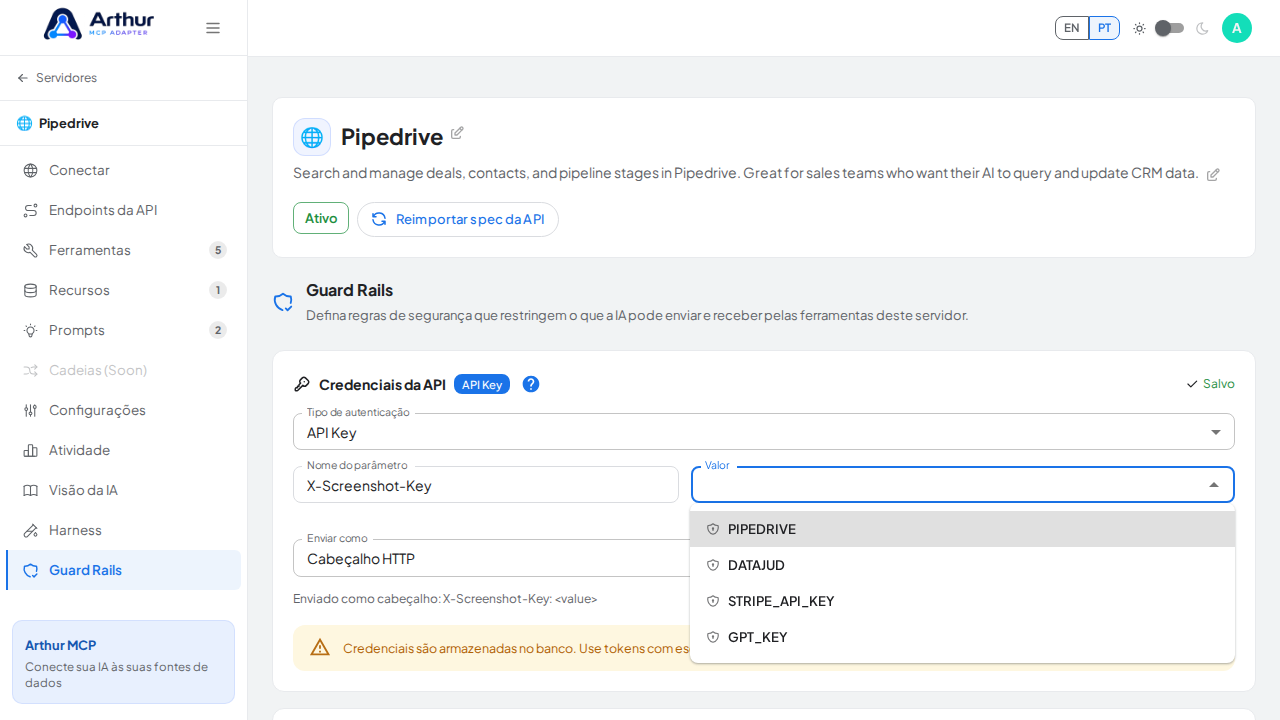This screenshot has width=1280, height=720.
Task: Toggle the light/dark theme switch
Action: [1169, 28]
